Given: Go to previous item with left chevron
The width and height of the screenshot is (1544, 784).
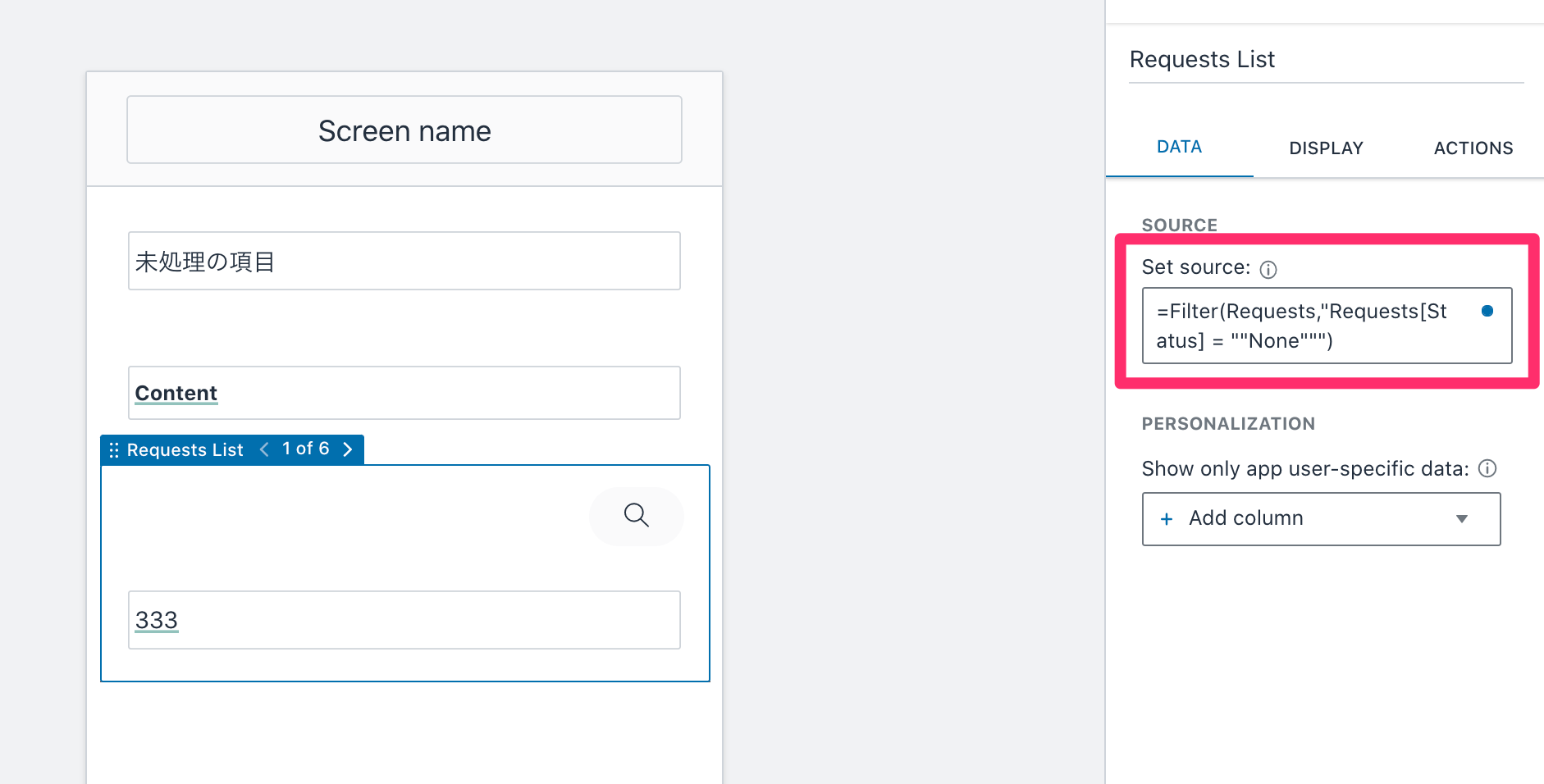Looking at the screenshot, I should pyautogui.click(x=263, y=449).
